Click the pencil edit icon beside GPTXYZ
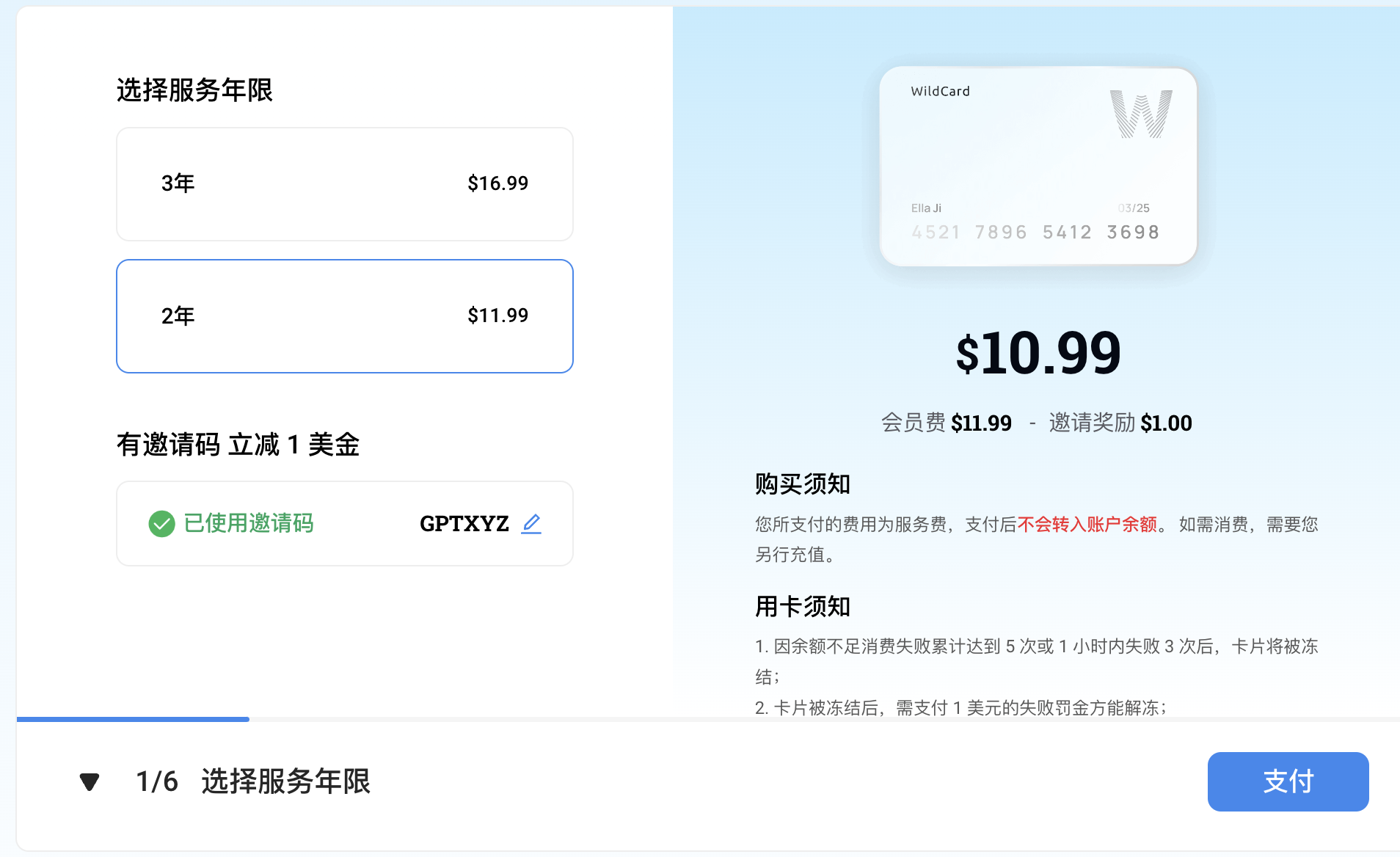The height and width of the screenshot is (857, 1400). tap(531, 523)
